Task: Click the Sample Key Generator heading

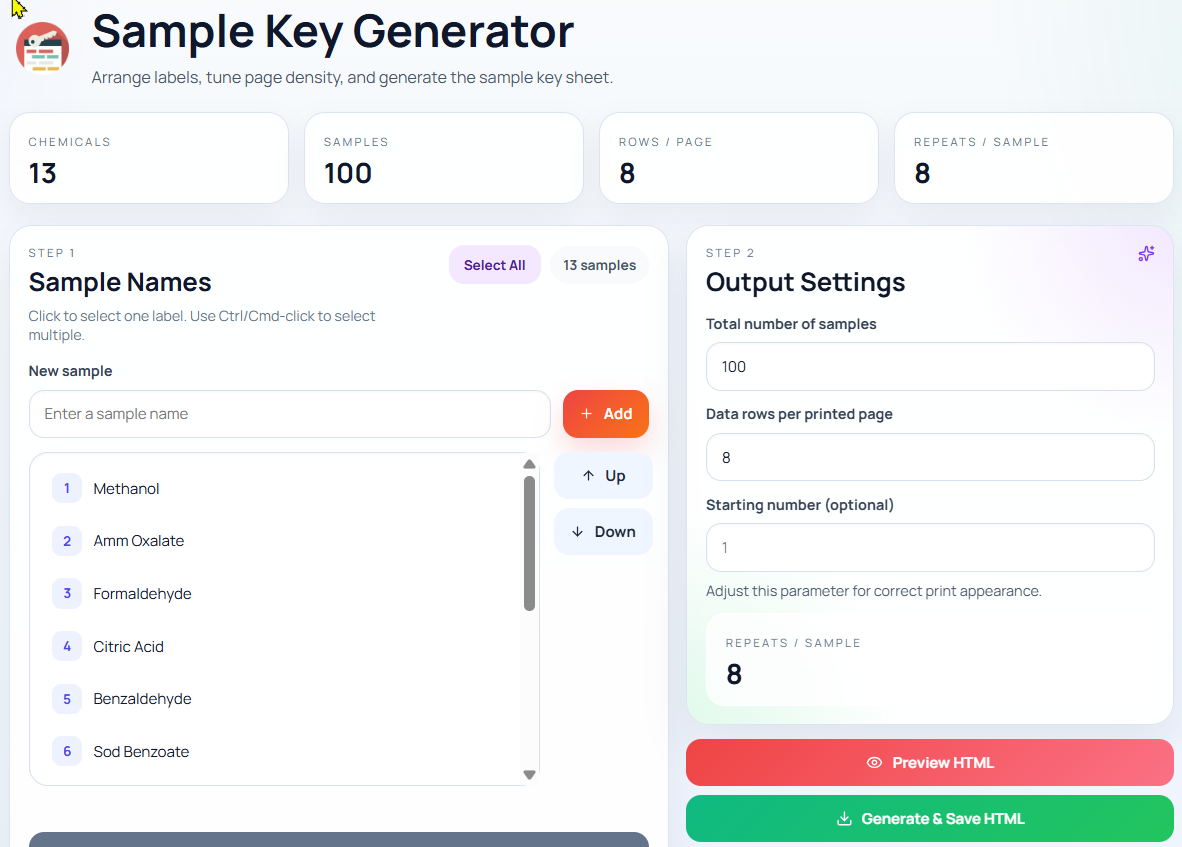Action: pos(332,32)
